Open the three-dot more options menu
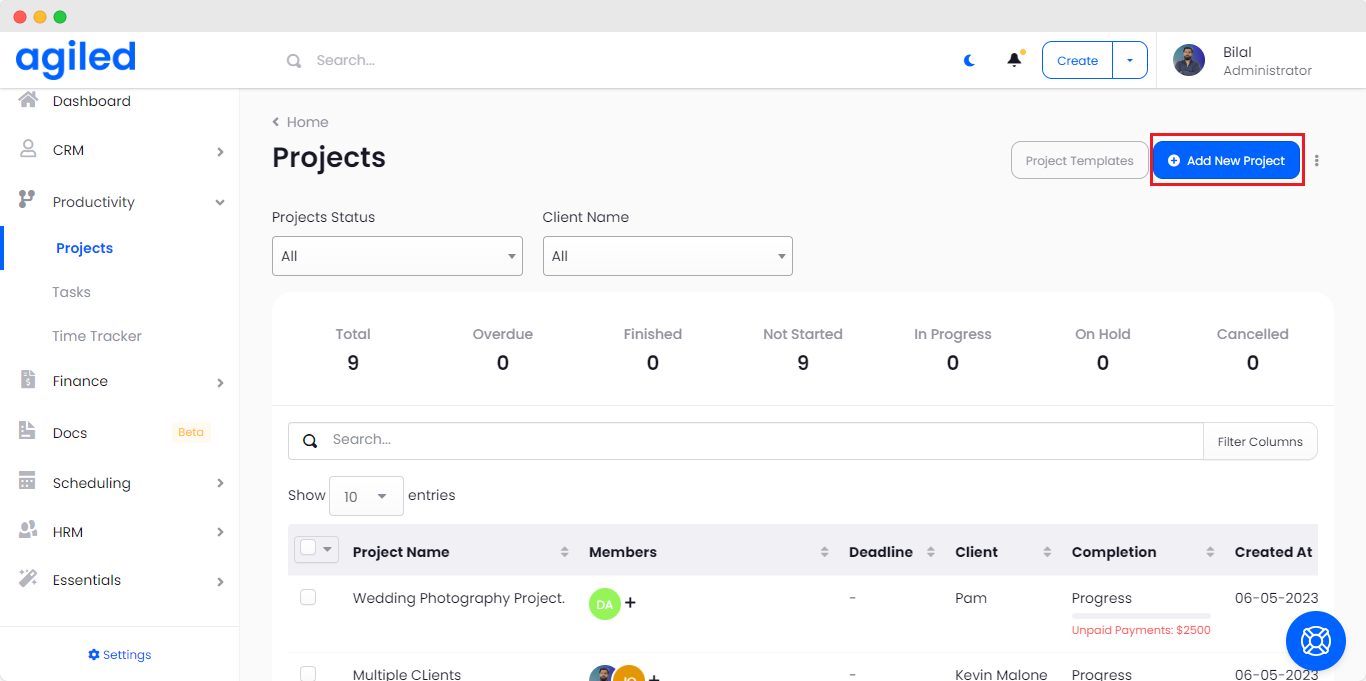The image size is (1366, 681). point(1317,161)
